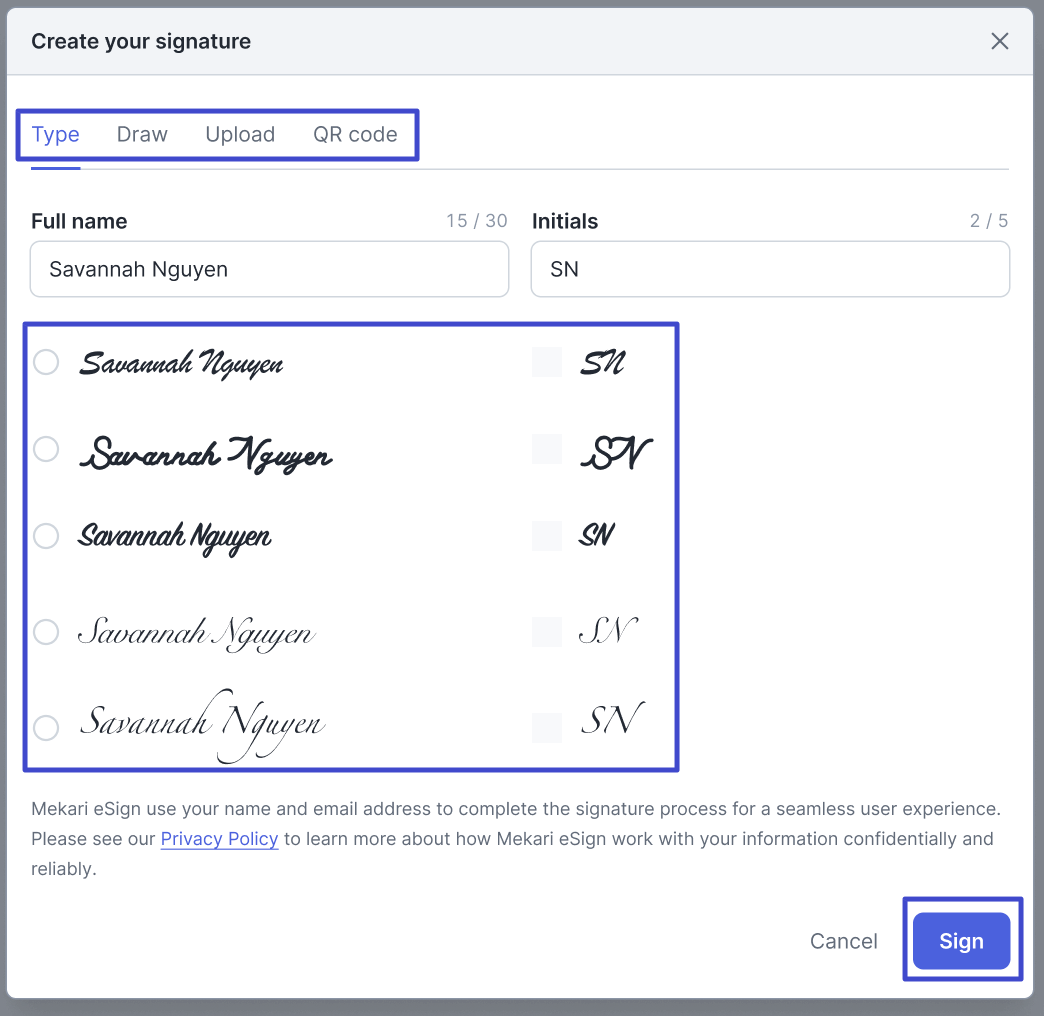1044x1016 pixels.
Task: Open the Upload tab
Action: click(240, 135)
